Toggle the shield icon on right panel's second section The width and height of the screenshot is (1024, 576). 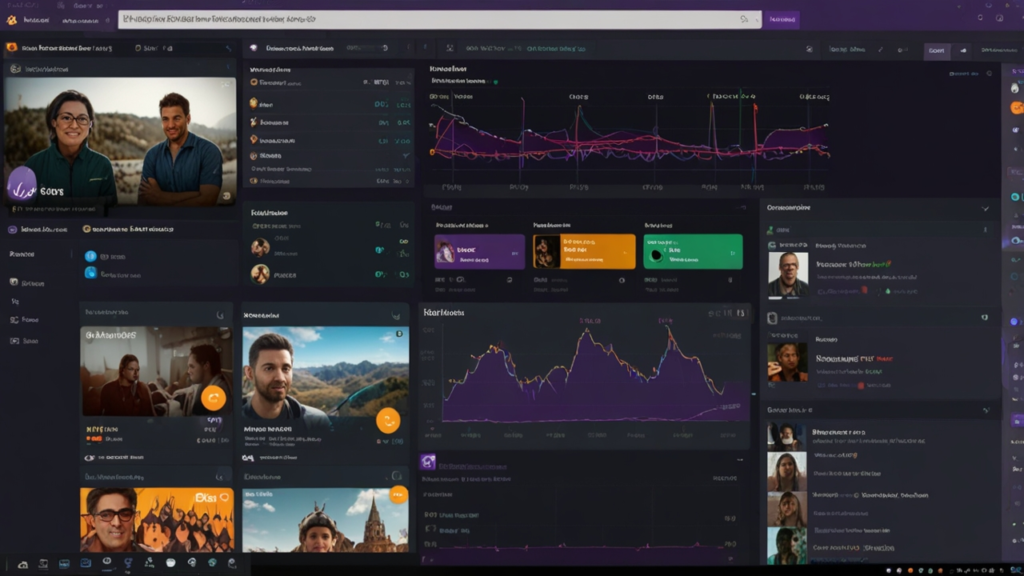[x=984, y=317]
